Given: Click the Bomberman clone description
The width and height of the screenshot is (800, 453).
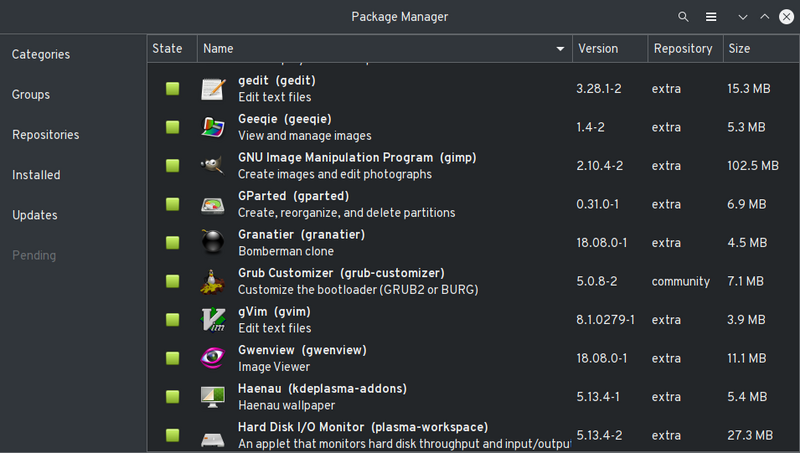Looking at the screenshot, I should [286, 251].
